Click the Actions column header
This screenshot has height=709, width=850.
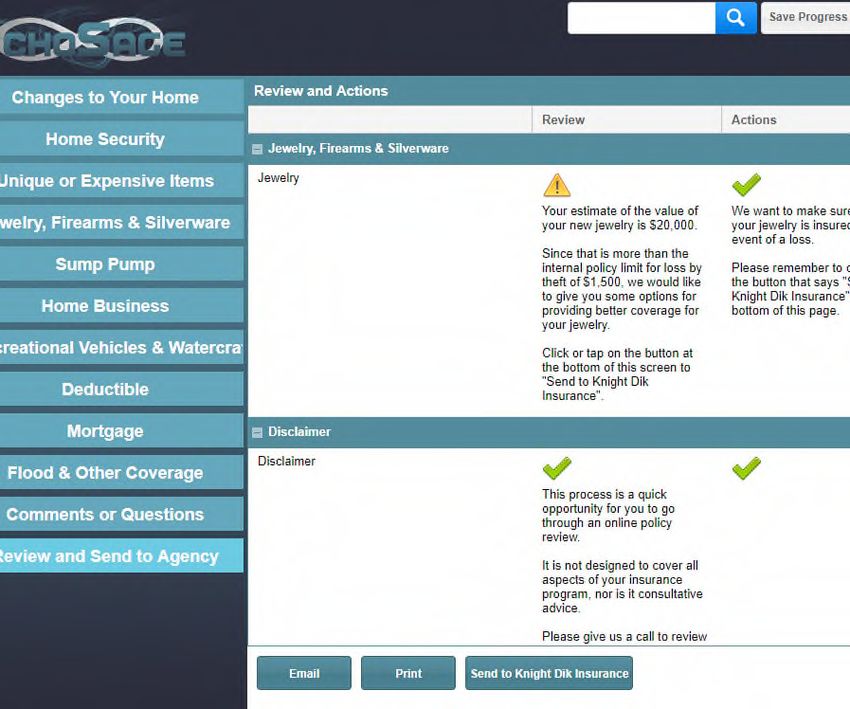785,120
